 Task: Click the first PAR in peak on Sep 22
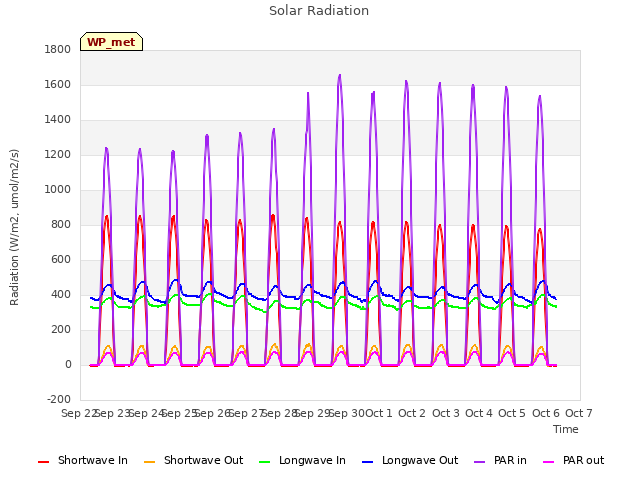[106, 149]
